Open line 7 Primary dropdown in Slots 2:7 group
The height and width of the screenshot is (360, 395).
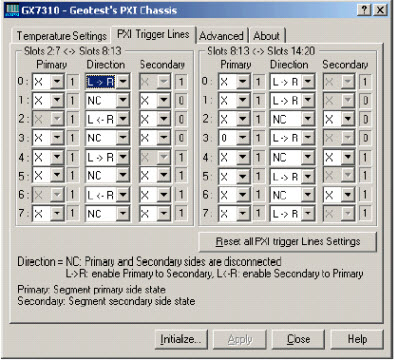coord(48,214)
